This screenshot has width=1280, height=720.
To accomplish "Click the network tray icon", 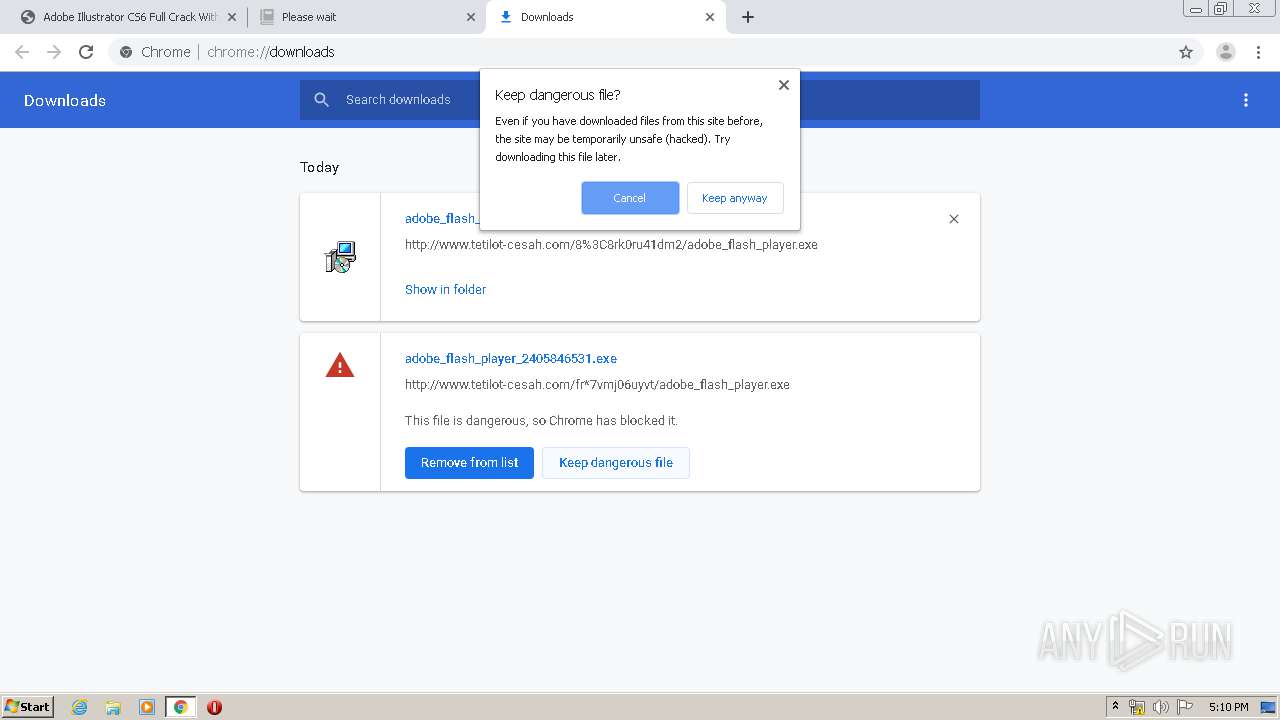I will (1137, 707).
